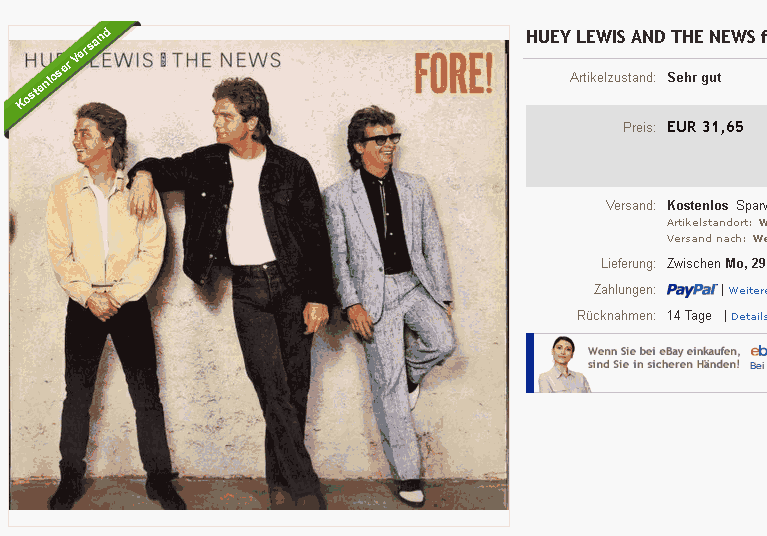This screenshot has height=536, width=767.
Task: Click the grey price box area
Action: (646, 146)
